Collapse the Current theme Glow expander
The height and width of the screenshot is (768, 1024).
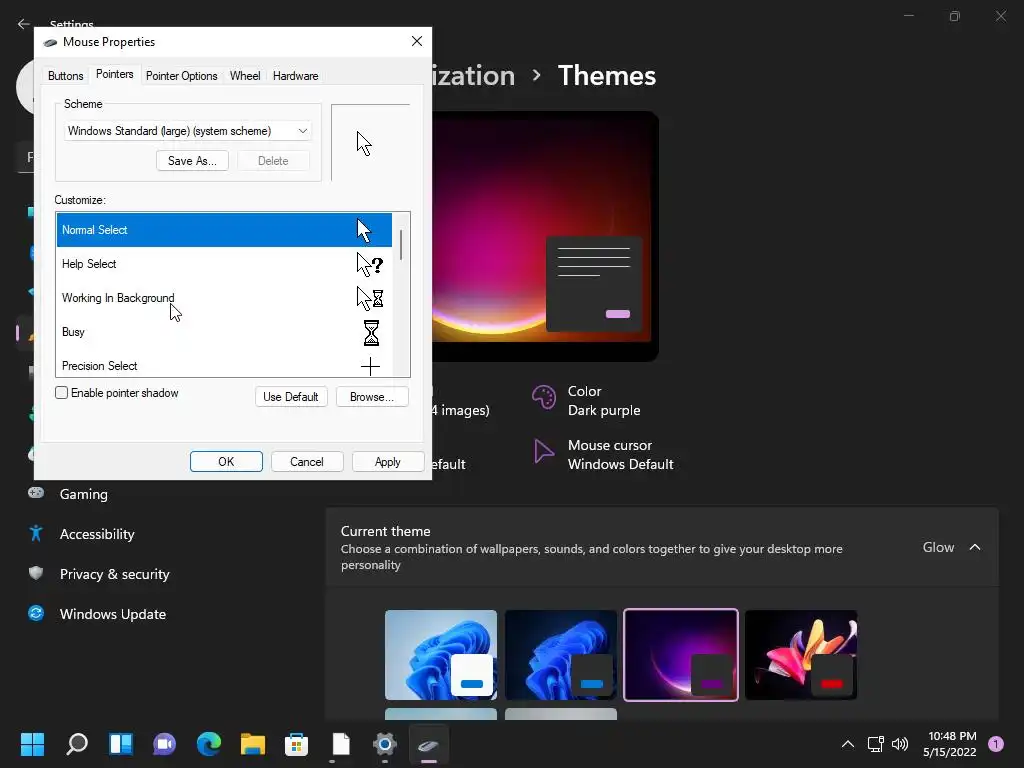point(974,547)
